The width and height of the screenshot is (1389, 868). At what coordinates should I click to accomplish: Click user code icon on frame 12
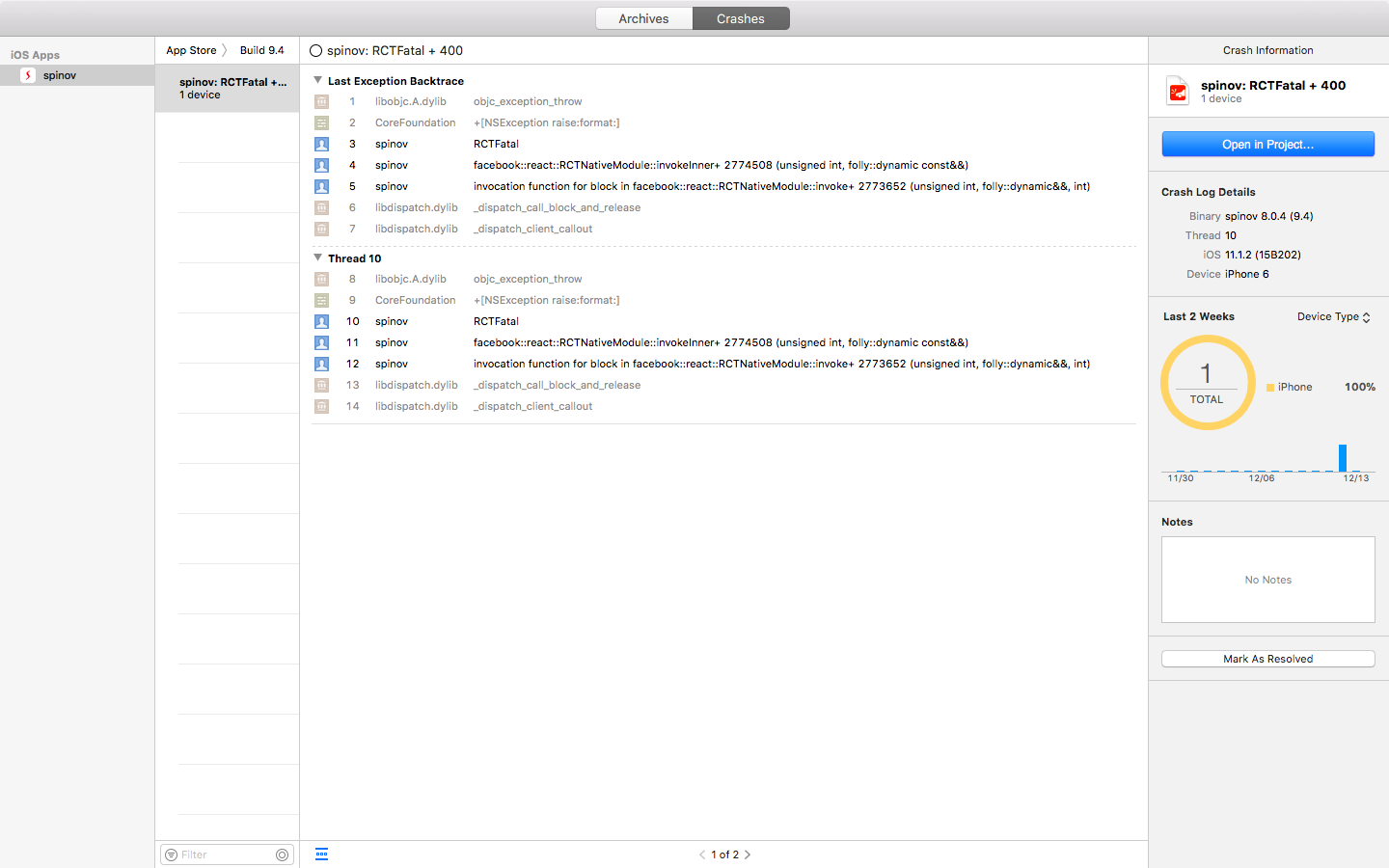322,364
